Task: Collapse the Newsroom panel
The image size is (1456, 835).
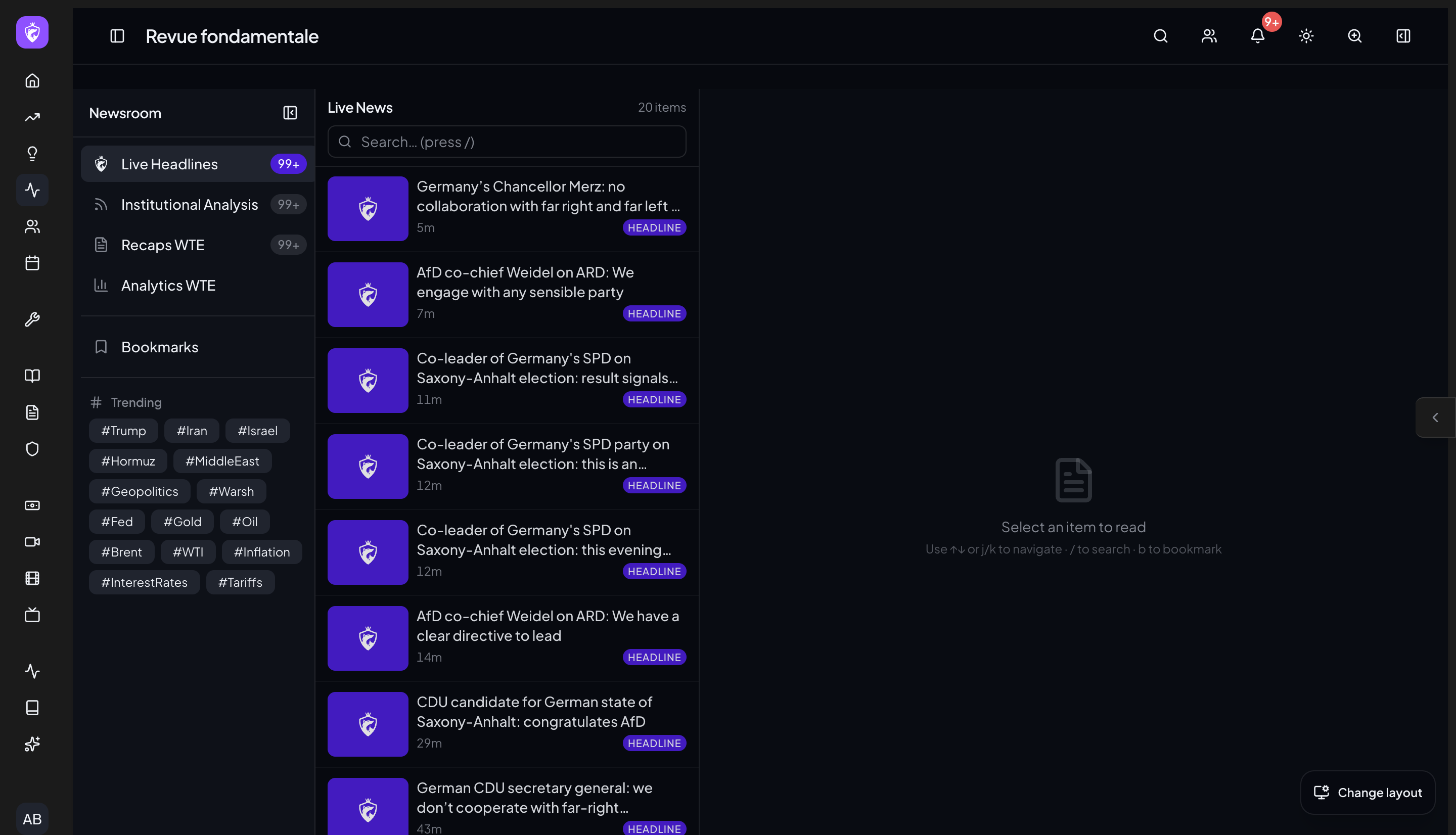Action: pos(290,113)
